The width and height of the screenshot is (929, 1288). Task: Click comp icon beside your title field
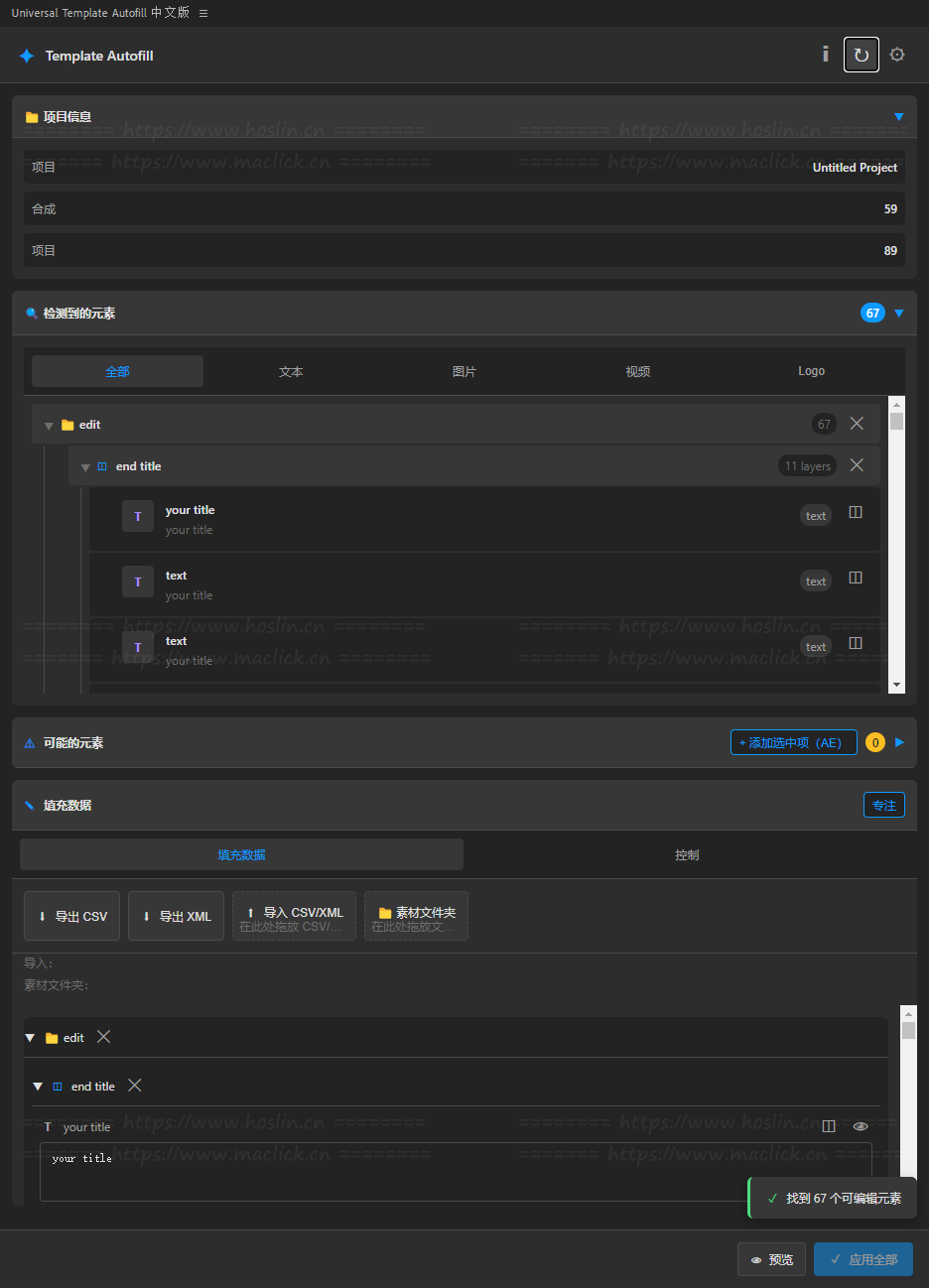829,1126
